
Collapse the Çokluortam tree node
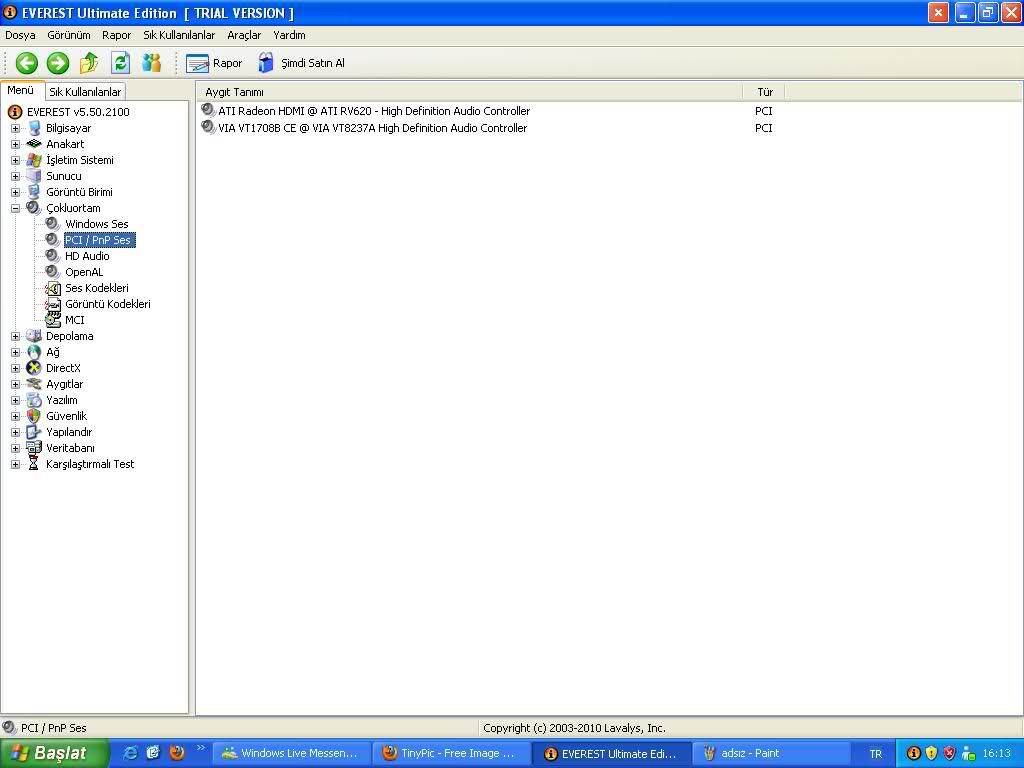pos(15,208)
